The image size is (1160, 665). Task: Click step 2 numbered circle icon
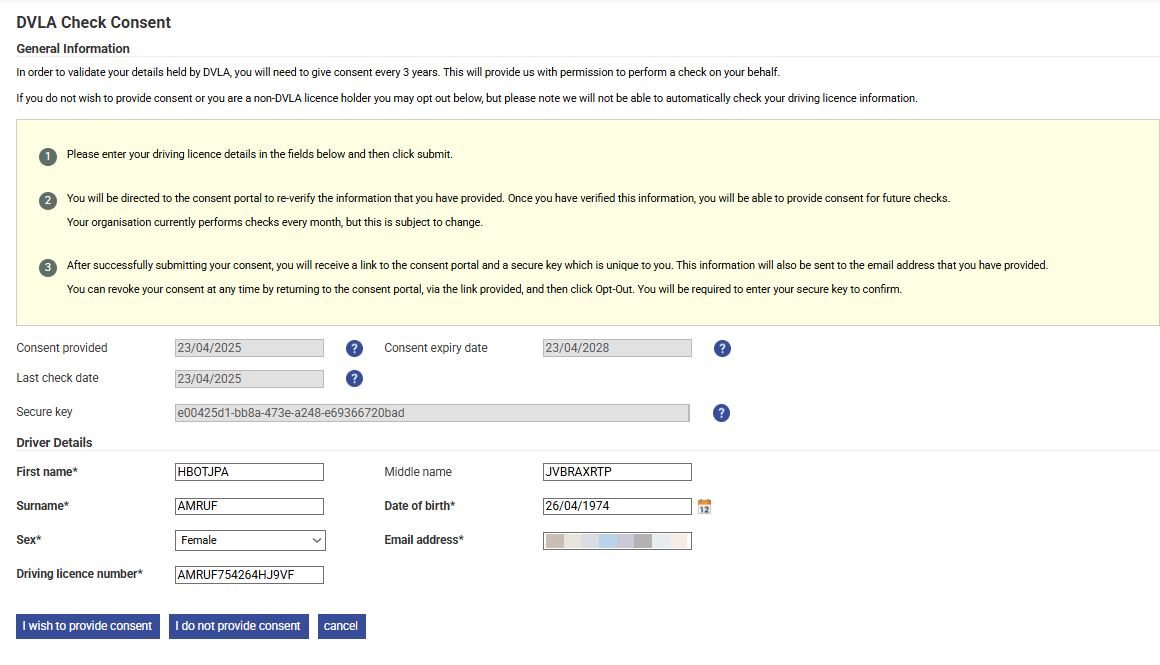click(48, 200)
